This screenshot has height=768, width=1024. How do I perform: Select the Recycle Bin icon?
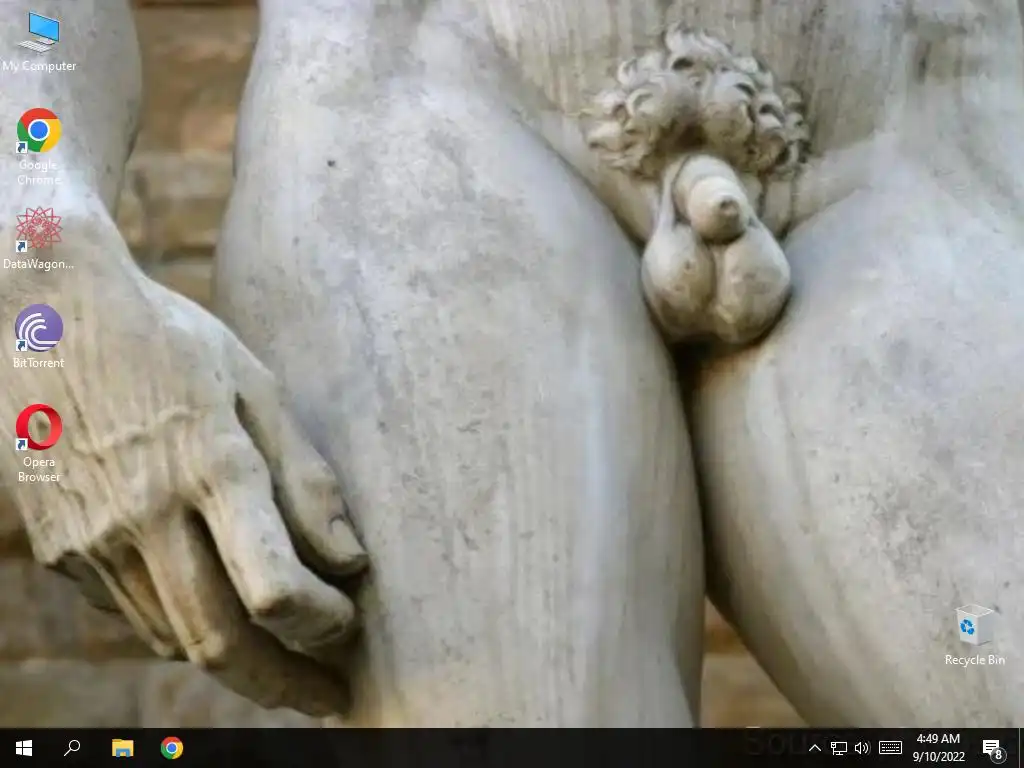[974, 635]
